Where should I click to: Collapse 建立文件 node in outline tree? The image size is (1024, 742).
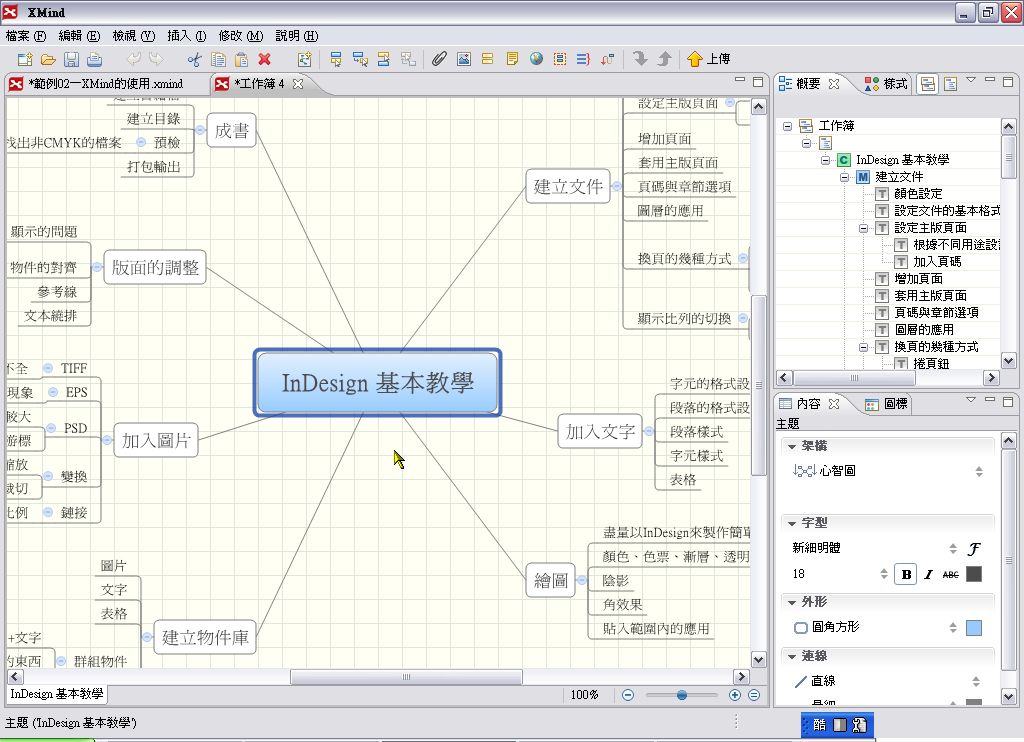pyautogui.click(x=844, y=177)
